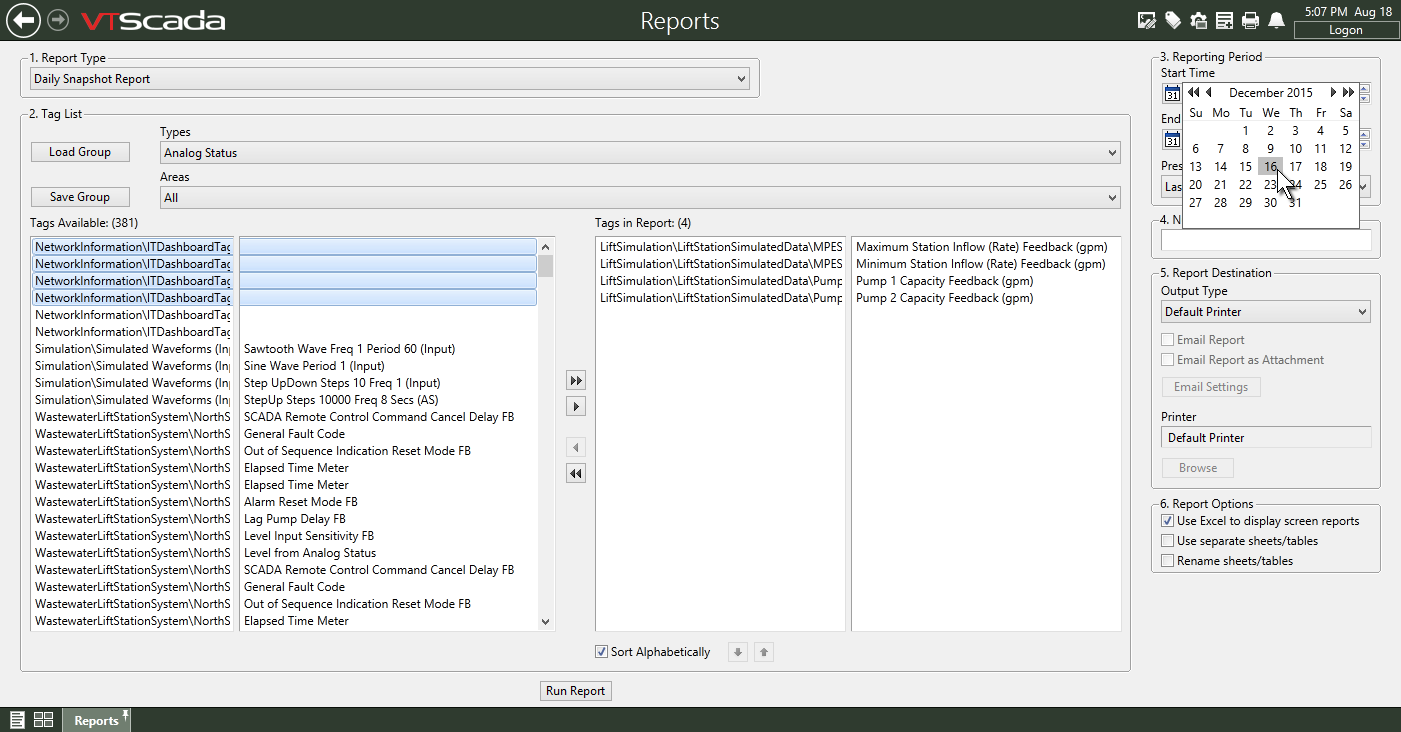Open the Types dropdown showing Analog Status
Screen dimensions: 1401x732
(639, 153)
